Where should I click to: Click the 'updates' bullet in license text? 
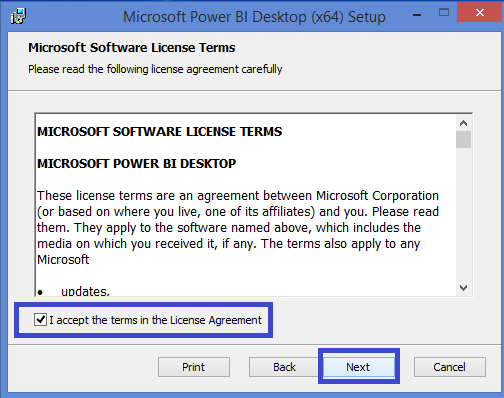coord(85,291)
